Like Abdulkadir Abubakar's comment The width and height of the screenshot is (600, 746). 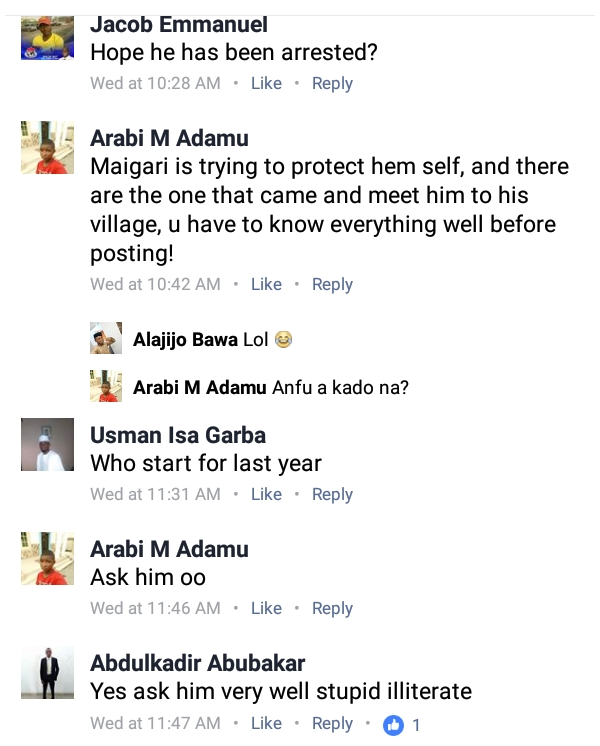[266, 723]
